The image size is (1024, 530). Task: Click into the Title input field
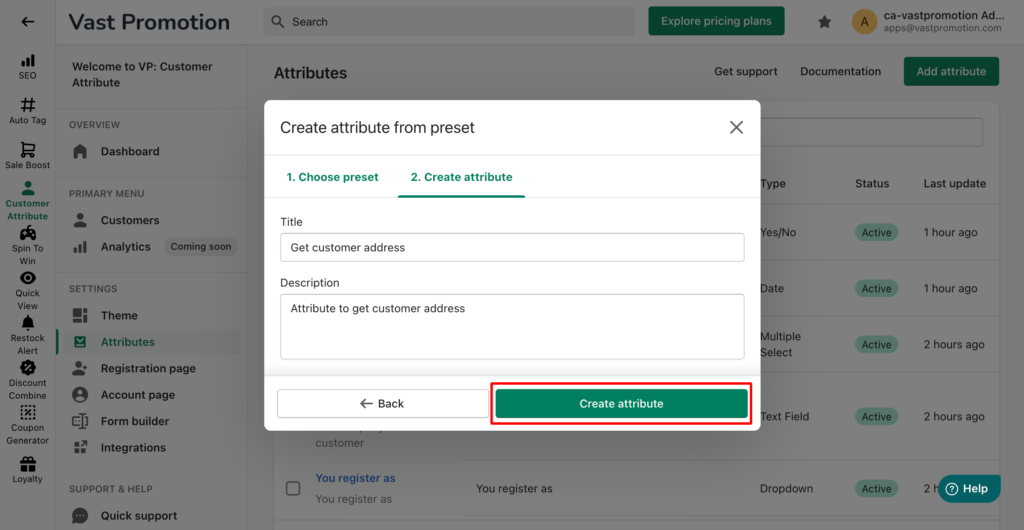click(512, 247)
